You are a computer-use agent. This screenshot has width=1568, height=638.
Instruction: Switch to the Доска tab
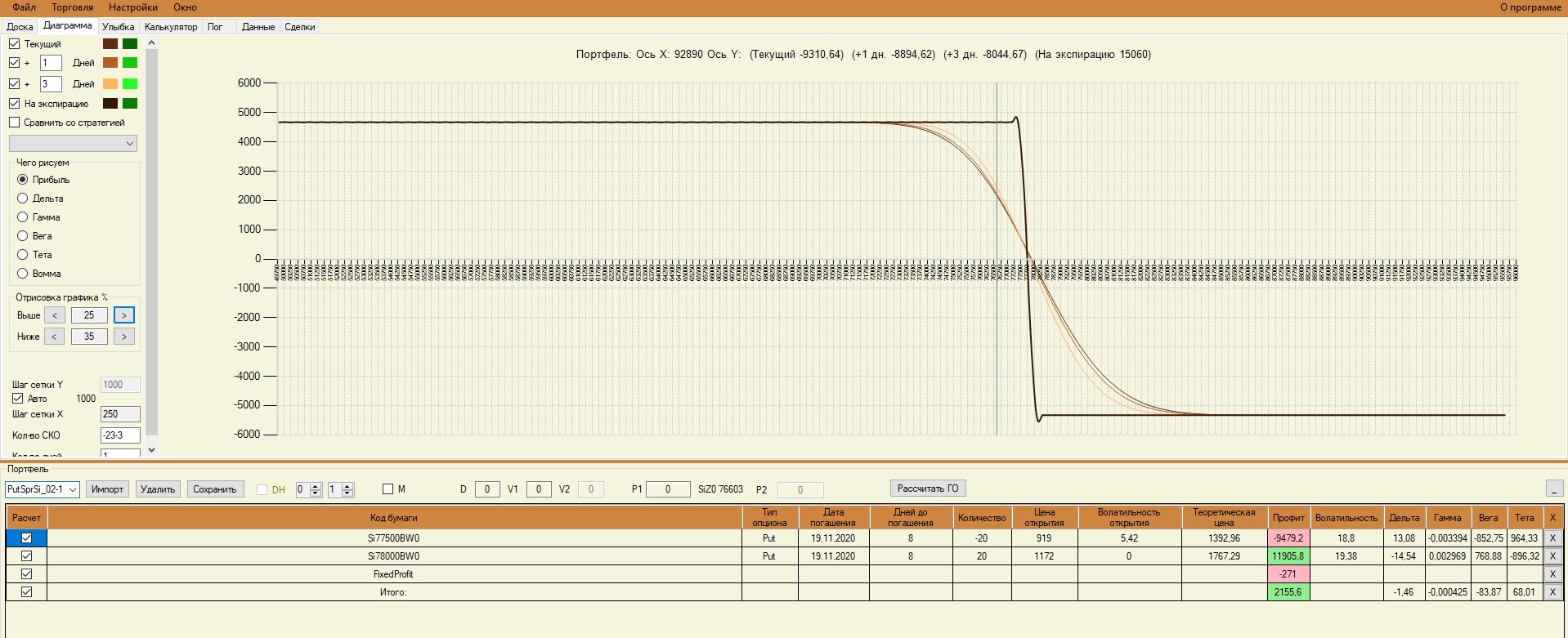click(x=20, y=27)
